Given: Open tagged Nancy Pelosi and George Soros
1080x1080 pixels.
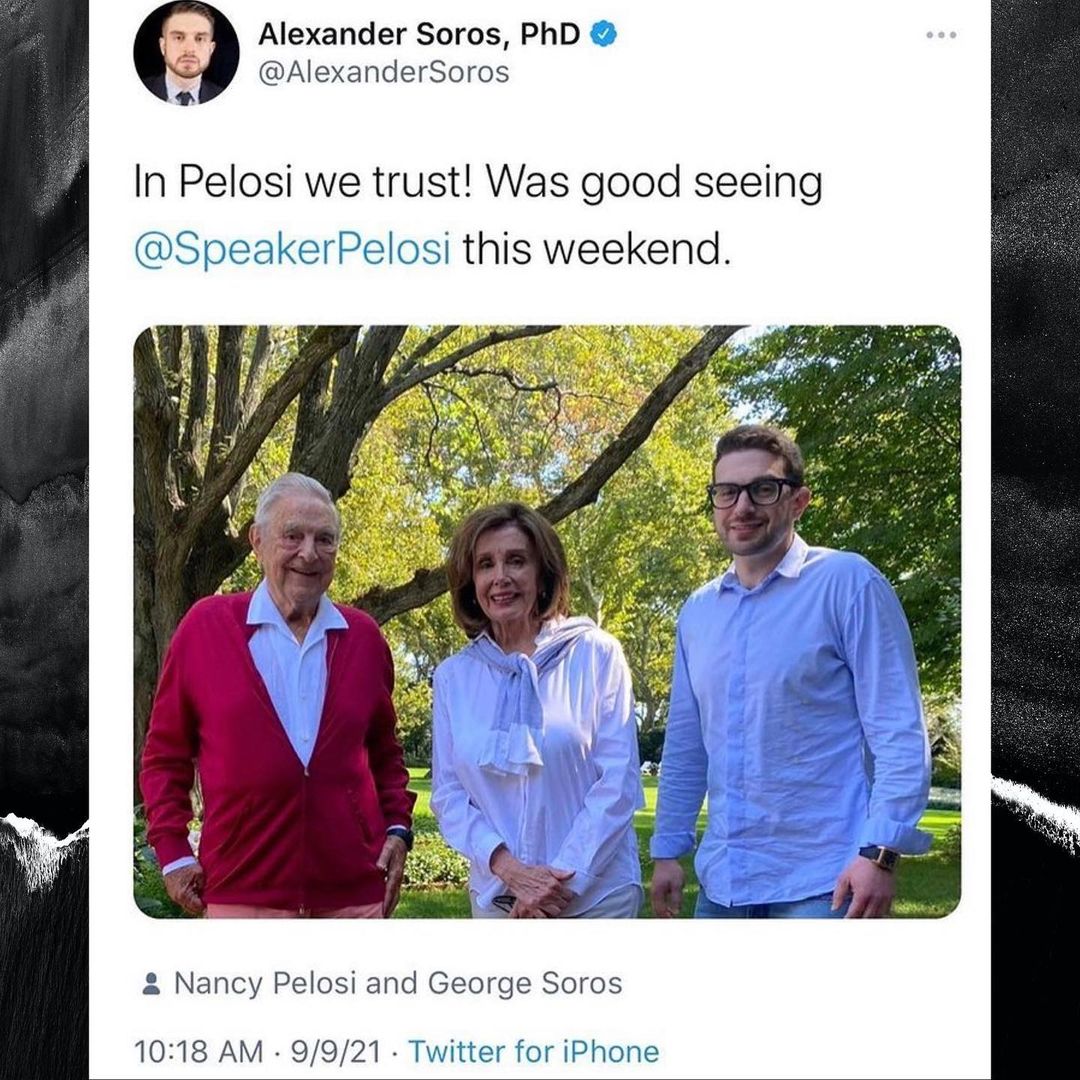Looking at the screenshot, I should [x=398, y=983].
